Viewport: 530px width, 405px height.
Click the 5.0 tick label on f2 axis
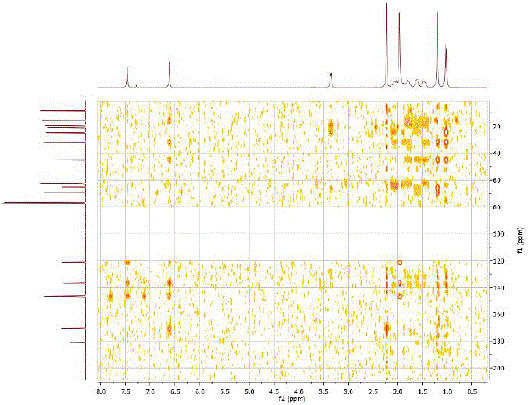tap(249, 391)
